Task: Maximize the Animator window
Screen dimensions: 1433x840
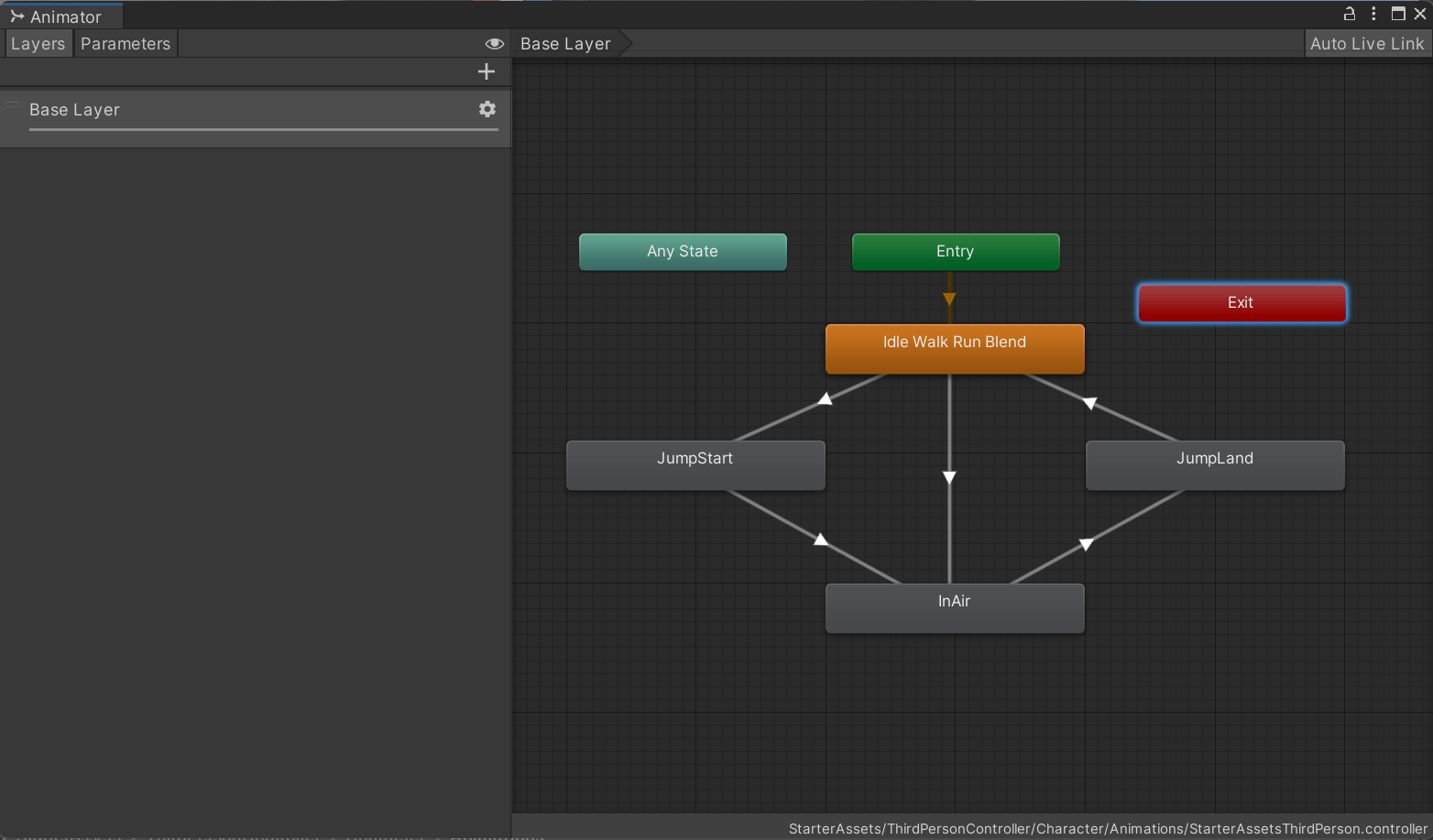Action: pos(1398,14)
